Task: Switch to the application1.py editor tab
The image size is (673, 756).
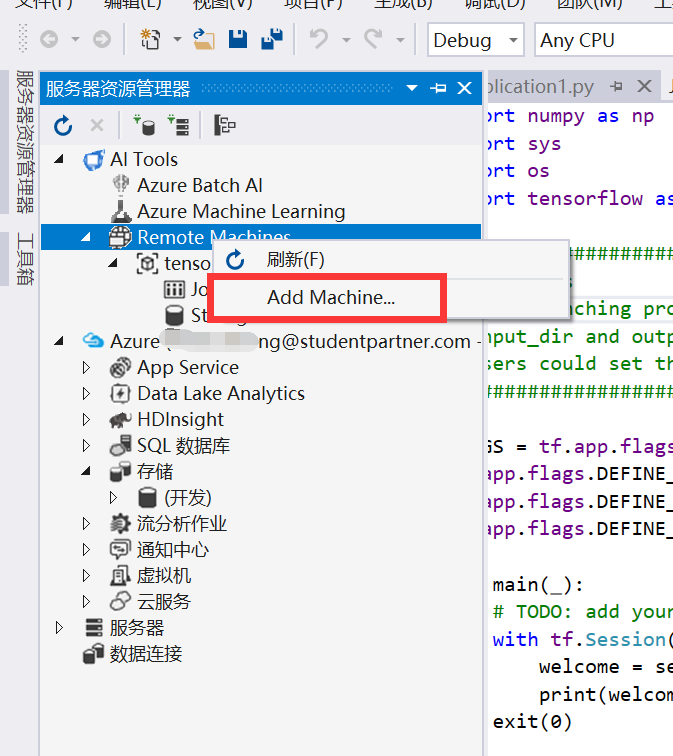Action: (x=540, y=87)
